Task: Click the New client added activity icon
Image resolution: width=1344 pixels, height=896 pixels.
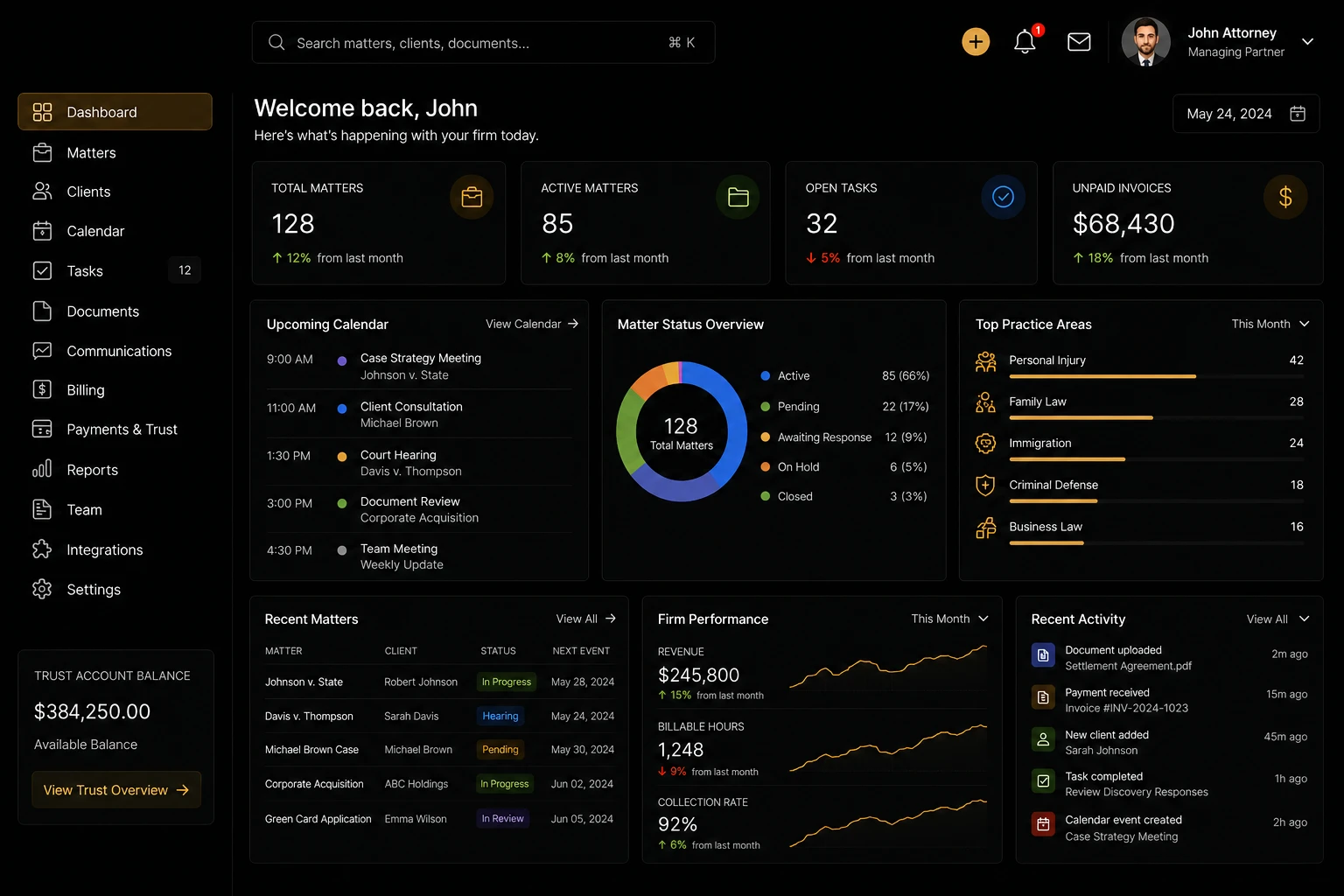Action: pos(1043,739)
